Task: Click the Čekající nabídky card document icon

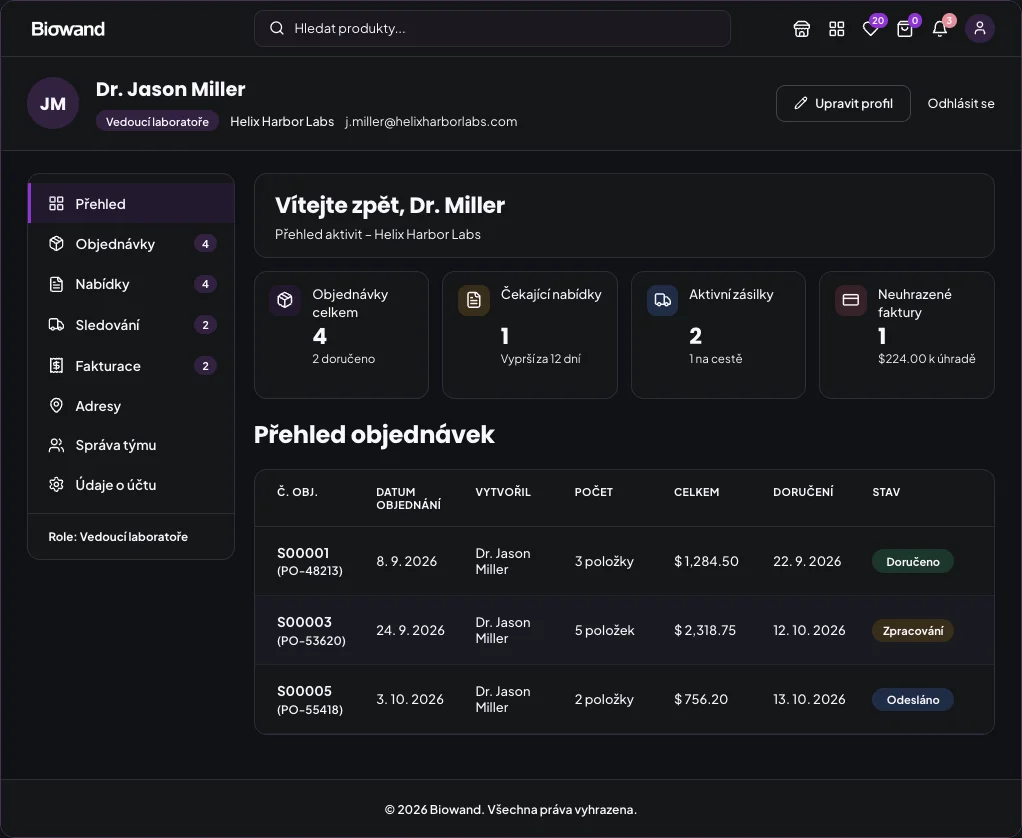Action: click(x=474, y=300)
